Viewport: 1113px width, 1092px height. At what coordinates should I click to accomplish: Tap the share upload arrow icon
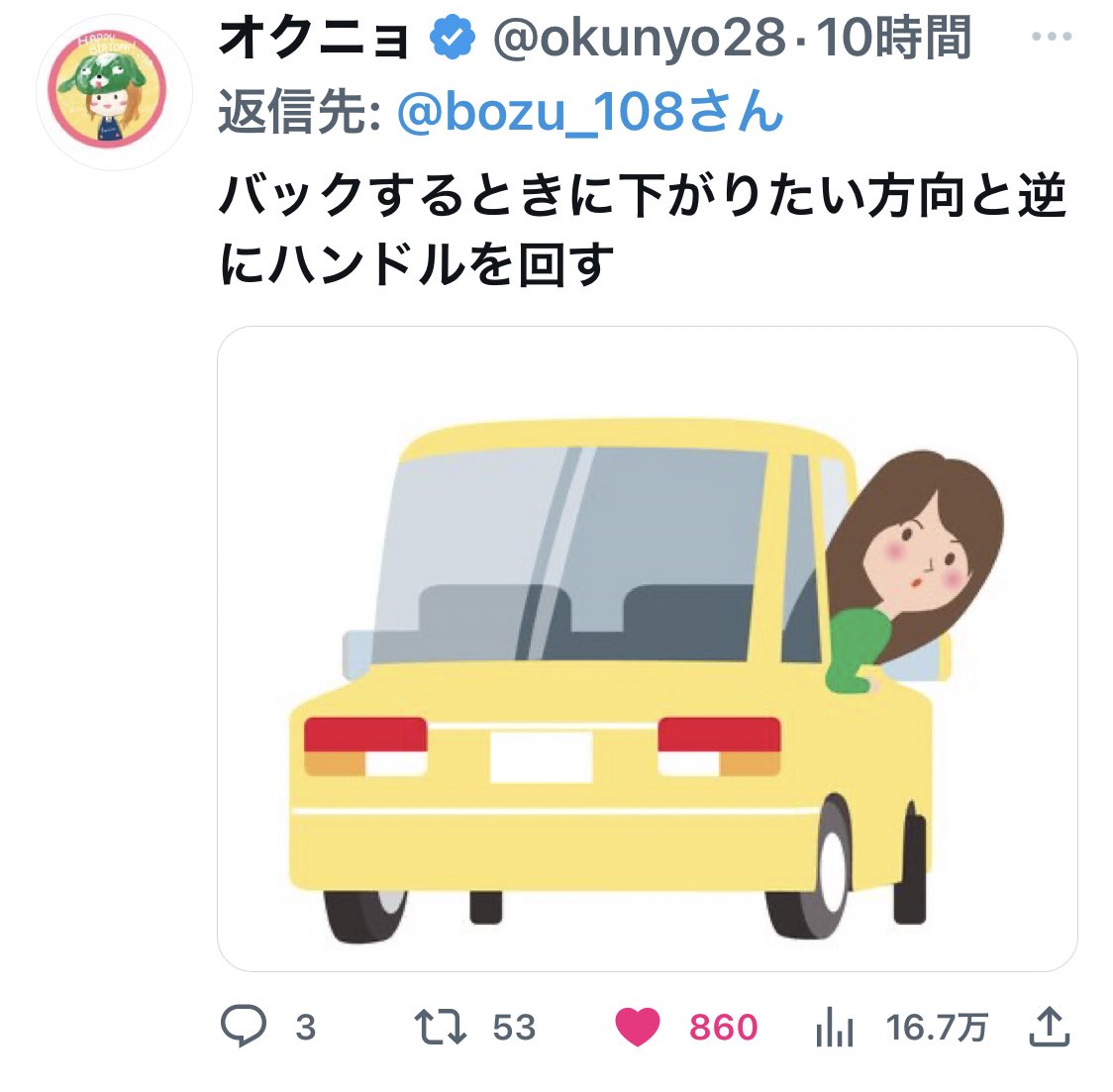click(1049, 1026)
